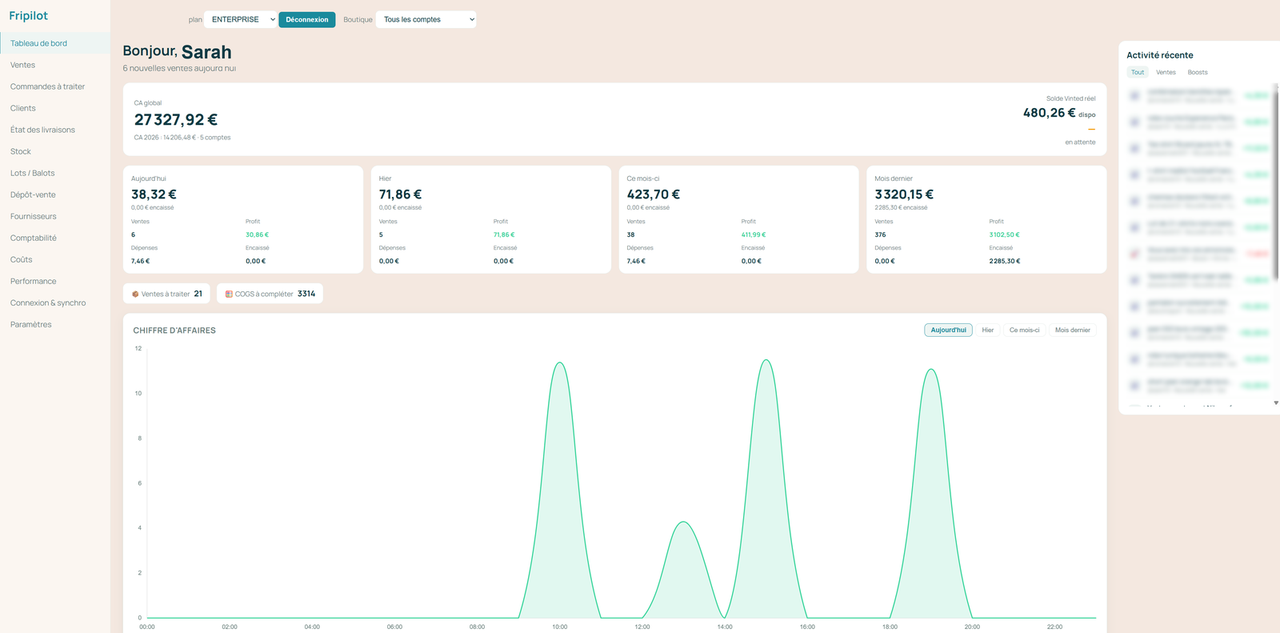Select the chart's Aujourd'hui range button

[948, 330]
